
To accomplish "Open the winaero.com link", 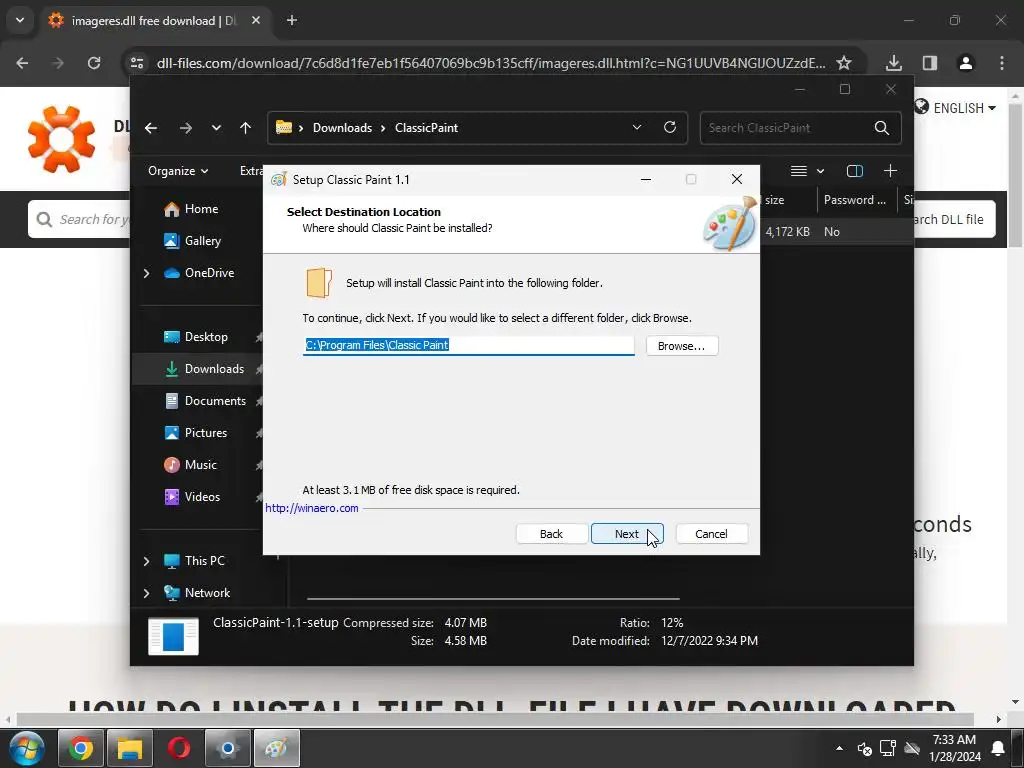I will 312,508.
